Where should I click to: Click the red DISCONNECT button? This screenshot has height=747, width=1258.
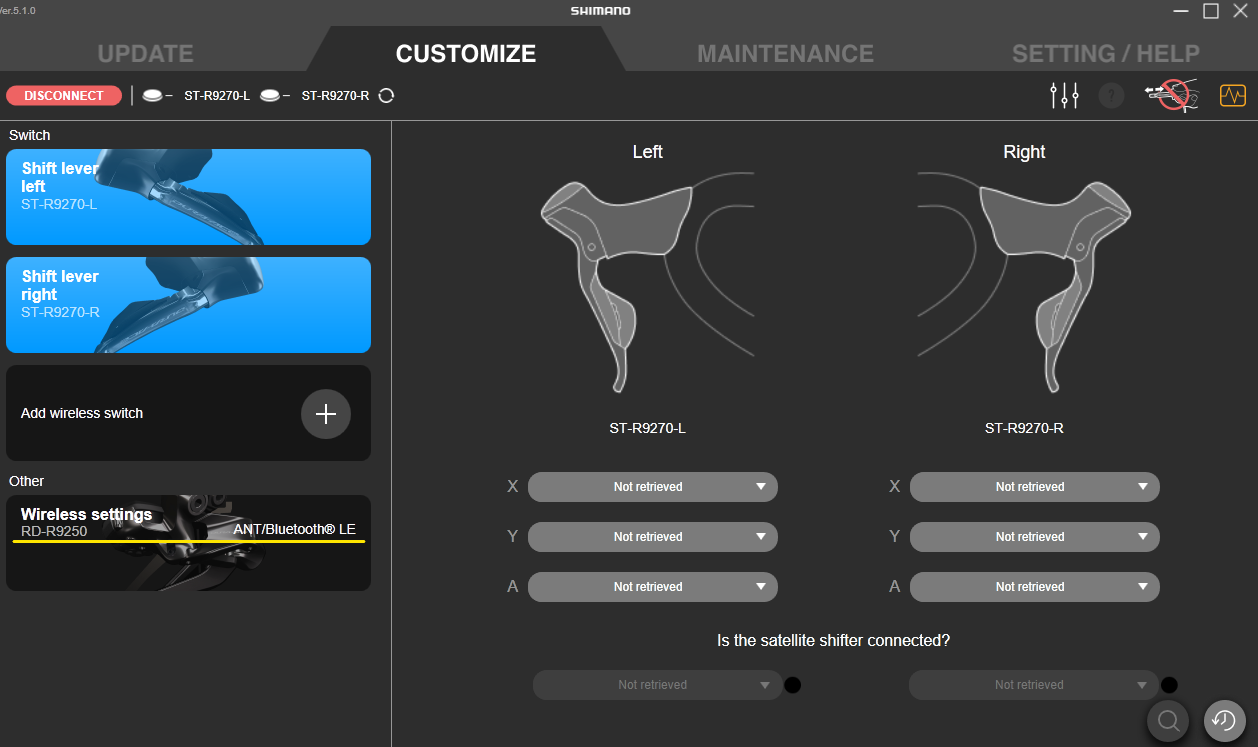pos(64,96)
